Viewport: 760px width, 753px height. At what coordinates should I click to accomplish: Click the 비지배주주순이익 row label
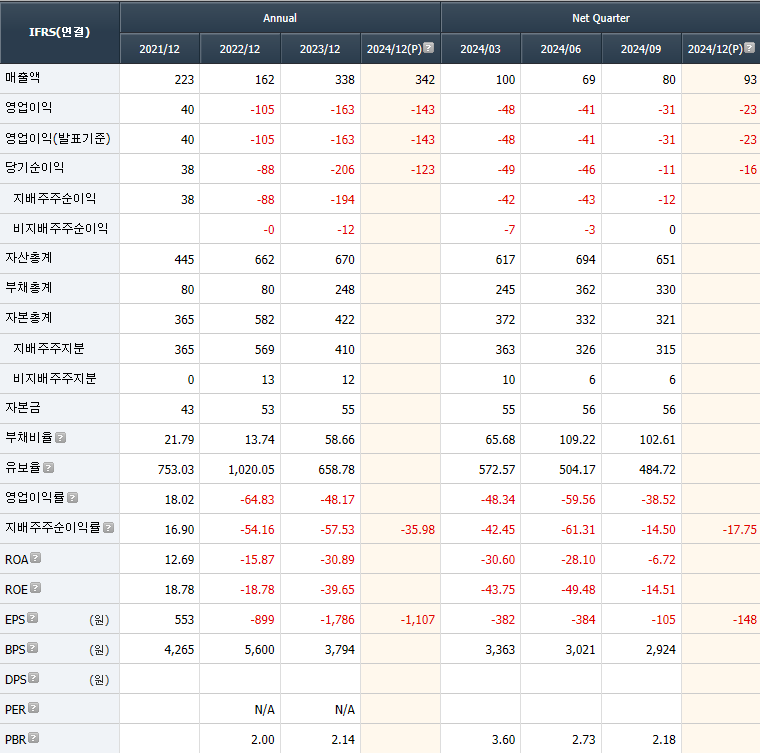(61, 229)
